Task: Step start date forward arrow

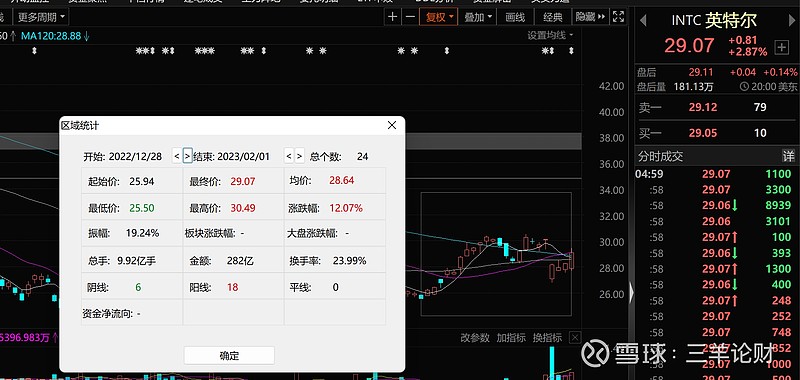Action: pyautogui.click(x=187, y=156)
